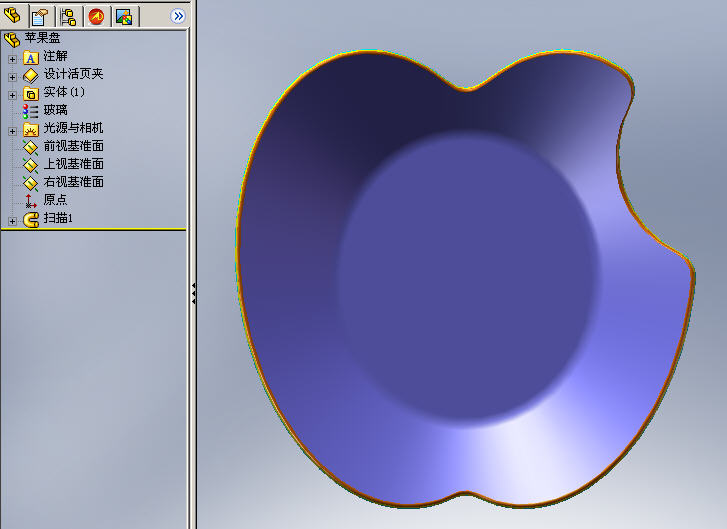This screenshot has height=529, width=727.
Task: Click the 玻璃 material icon
Action: [x=31, y=111]
